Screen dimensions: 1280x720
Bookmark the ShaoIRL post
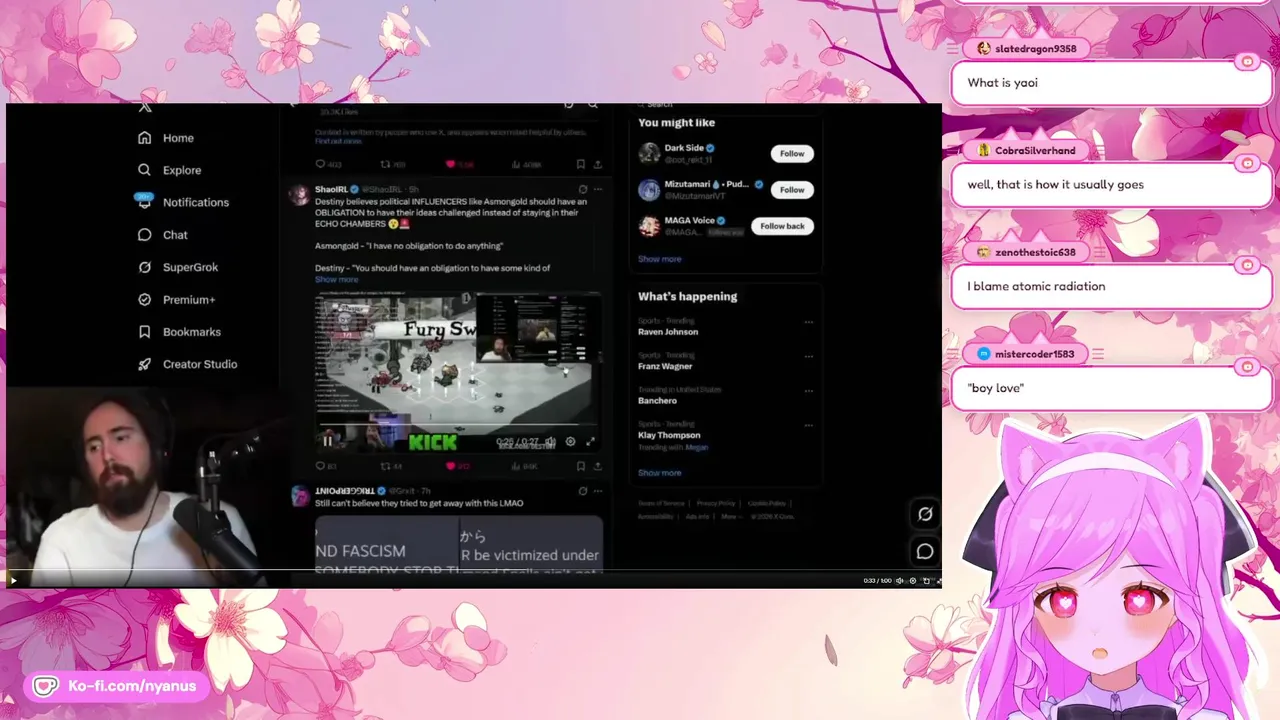pos(580,466)
